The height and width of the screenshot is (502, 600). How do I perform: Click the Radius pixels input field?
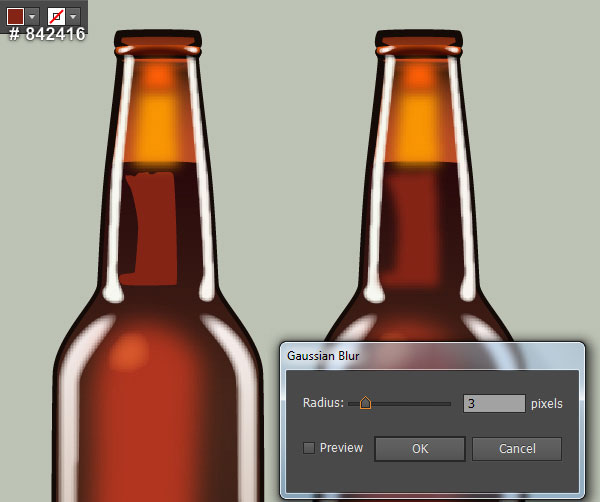494,404
